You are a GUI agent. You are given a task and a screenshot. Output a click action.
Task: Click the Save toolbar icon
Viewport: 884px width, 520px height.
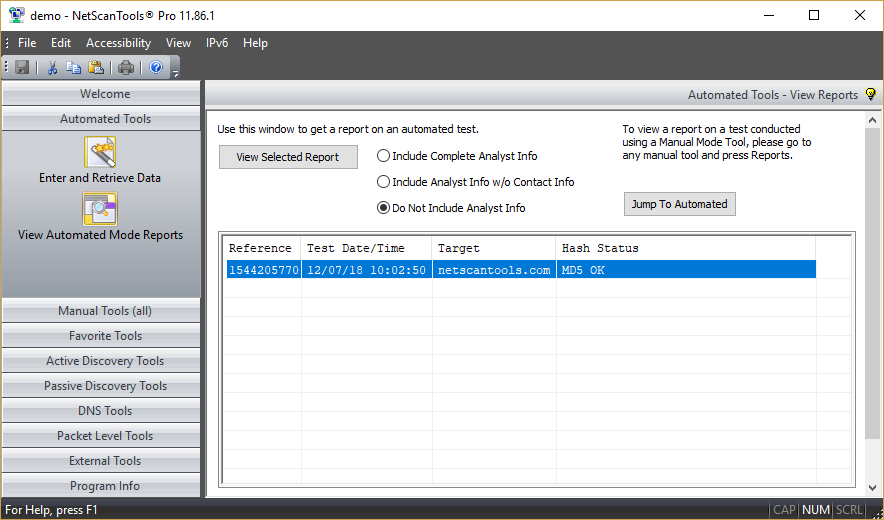pos(23,68)
